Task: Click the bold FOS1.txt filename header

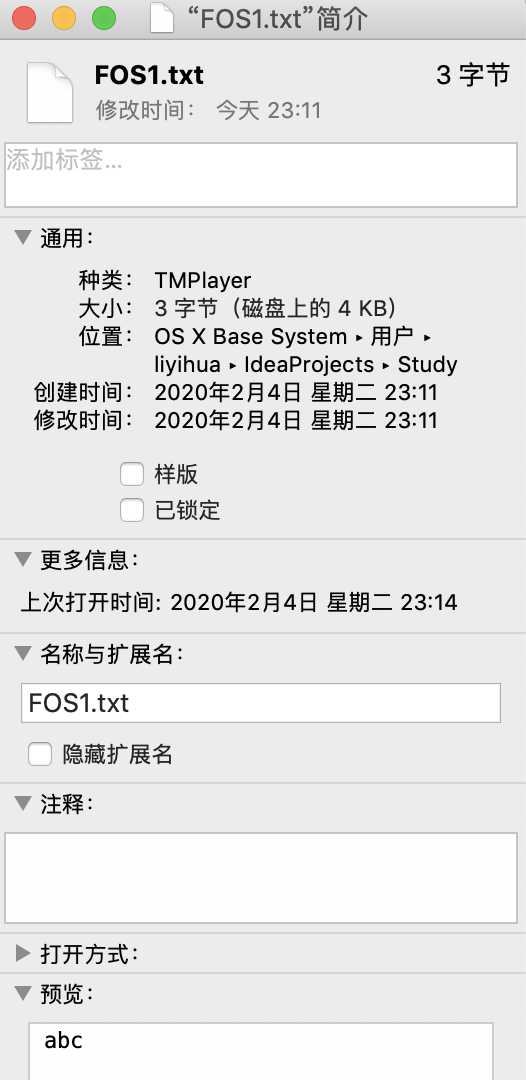Action: point(149,75)
